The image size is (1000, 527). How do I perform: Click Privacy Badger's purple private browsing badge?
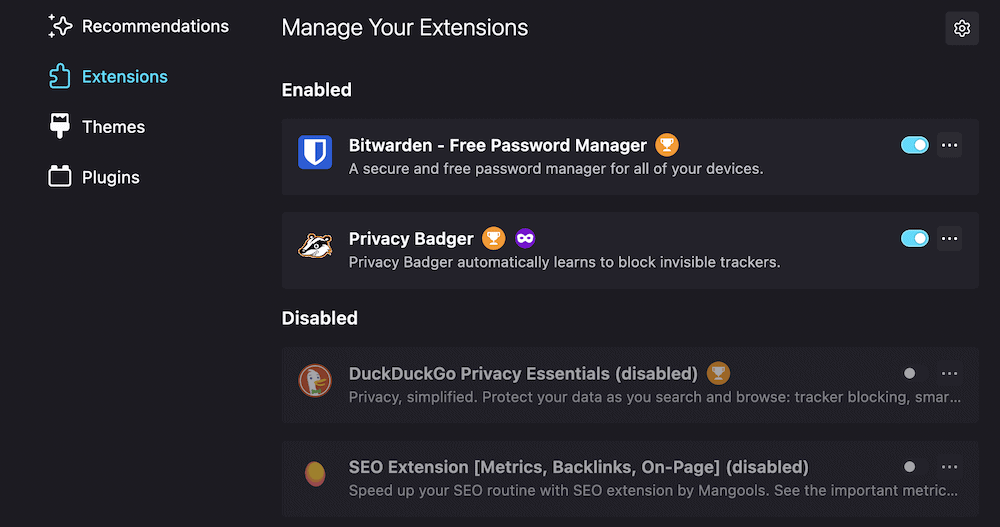[x=525, y=238]
